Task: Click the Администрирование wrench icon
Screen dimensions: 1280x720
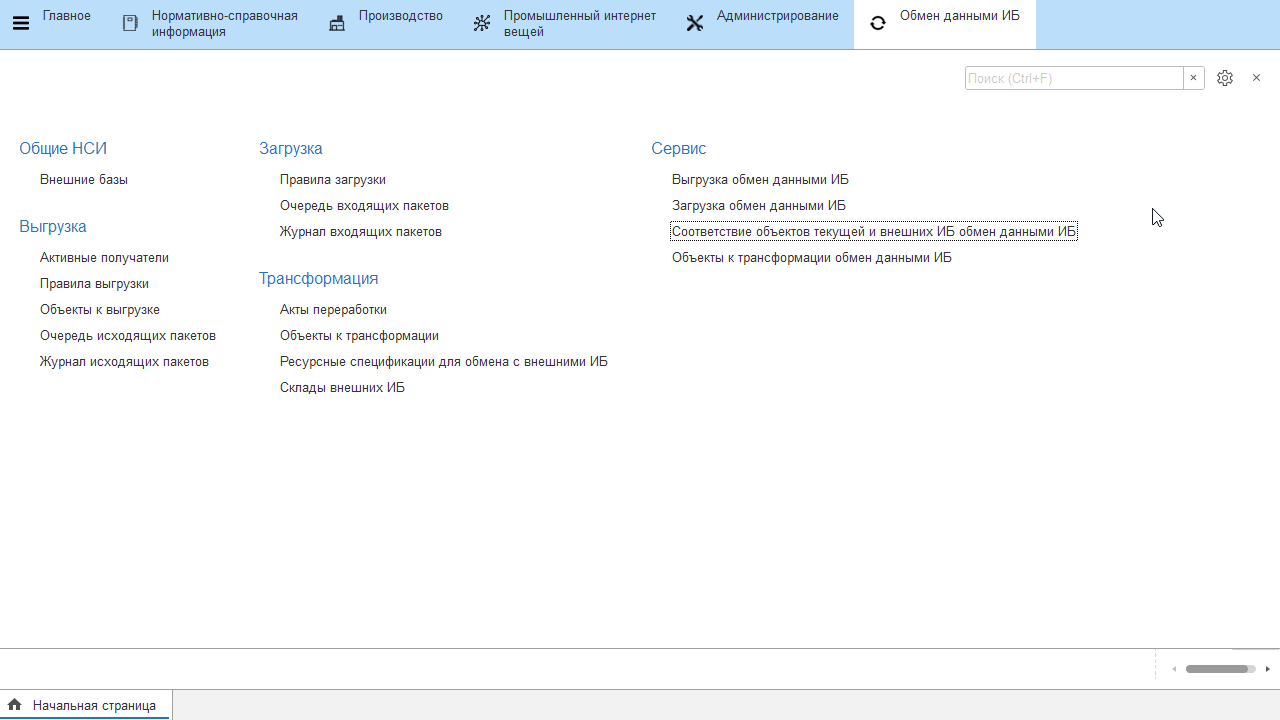Action: [x=695, y=23]
